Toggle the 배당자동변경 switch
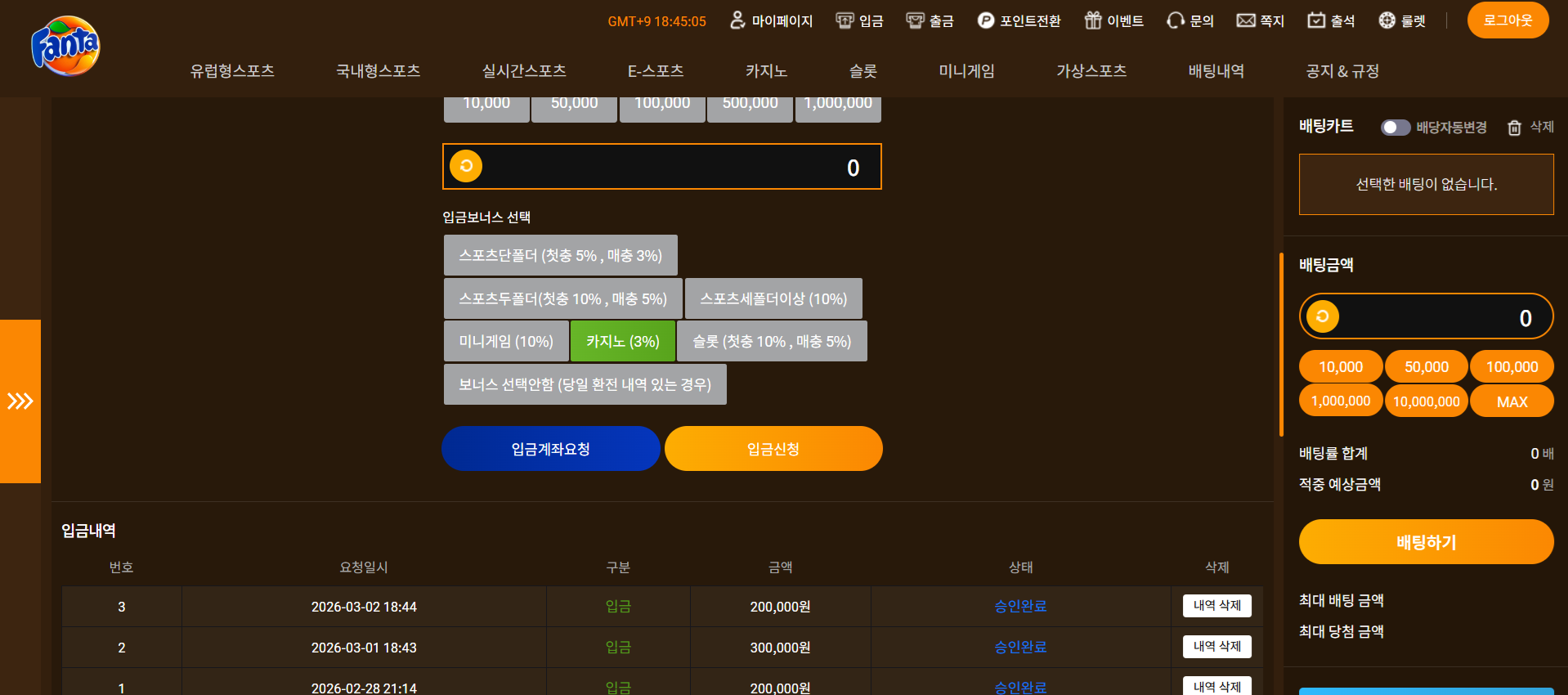 pyautogui.click(x=1396, y=128)
